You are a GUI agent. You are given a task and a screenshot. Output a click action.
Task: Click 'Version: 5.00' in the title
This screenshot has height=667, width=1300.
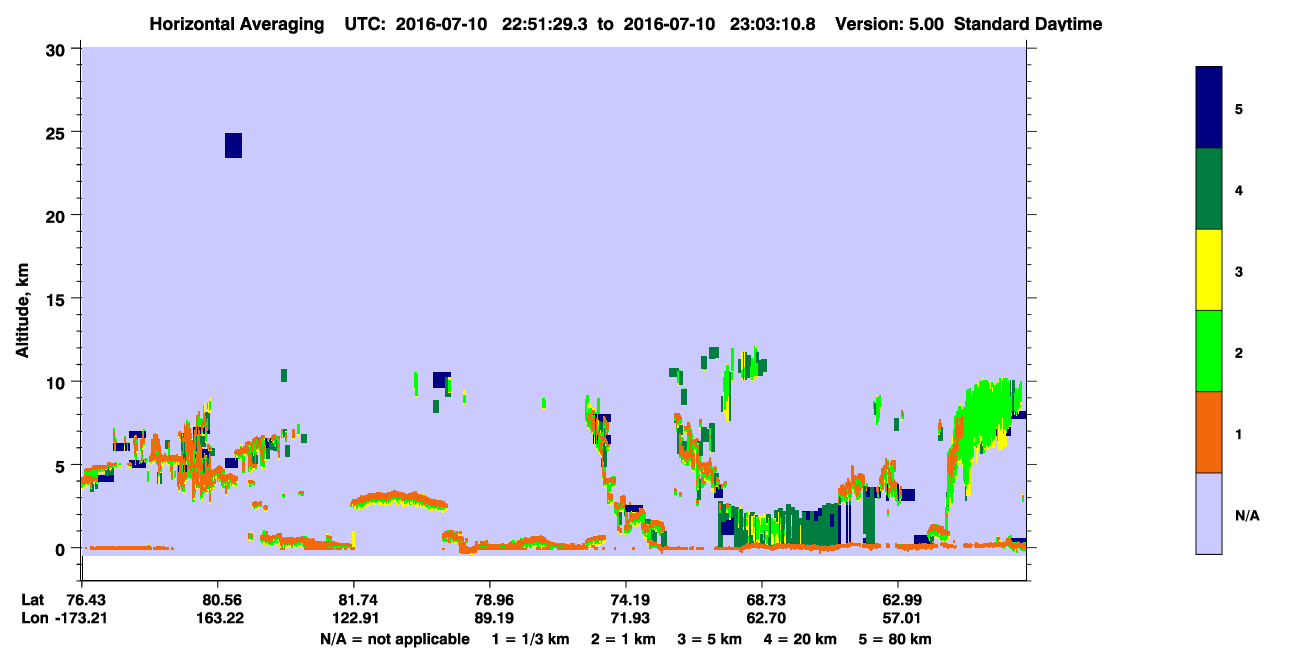click(890, 24)
